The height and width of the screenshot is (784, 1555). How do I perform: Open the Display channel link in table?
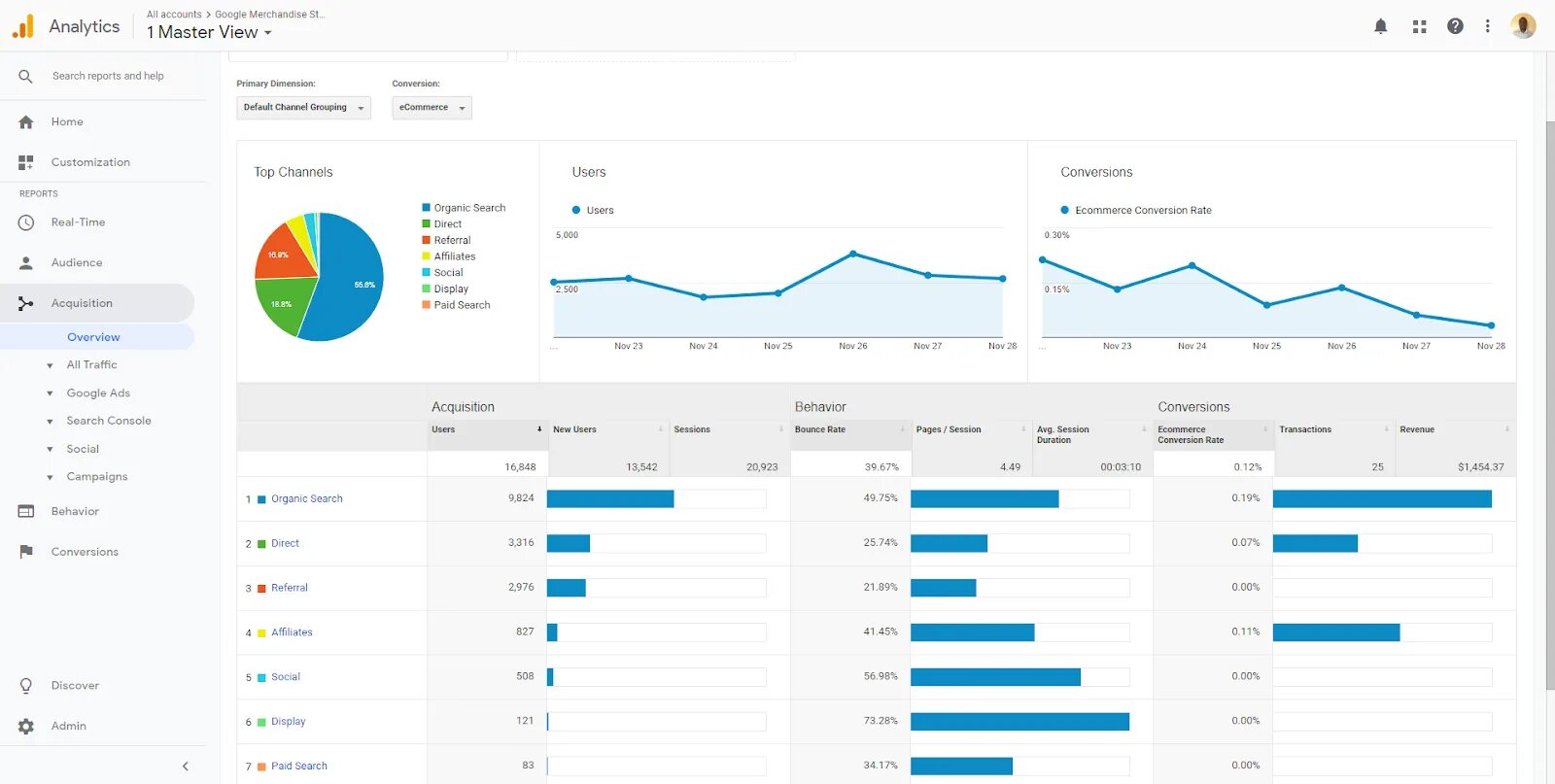(x=289, y=722)
